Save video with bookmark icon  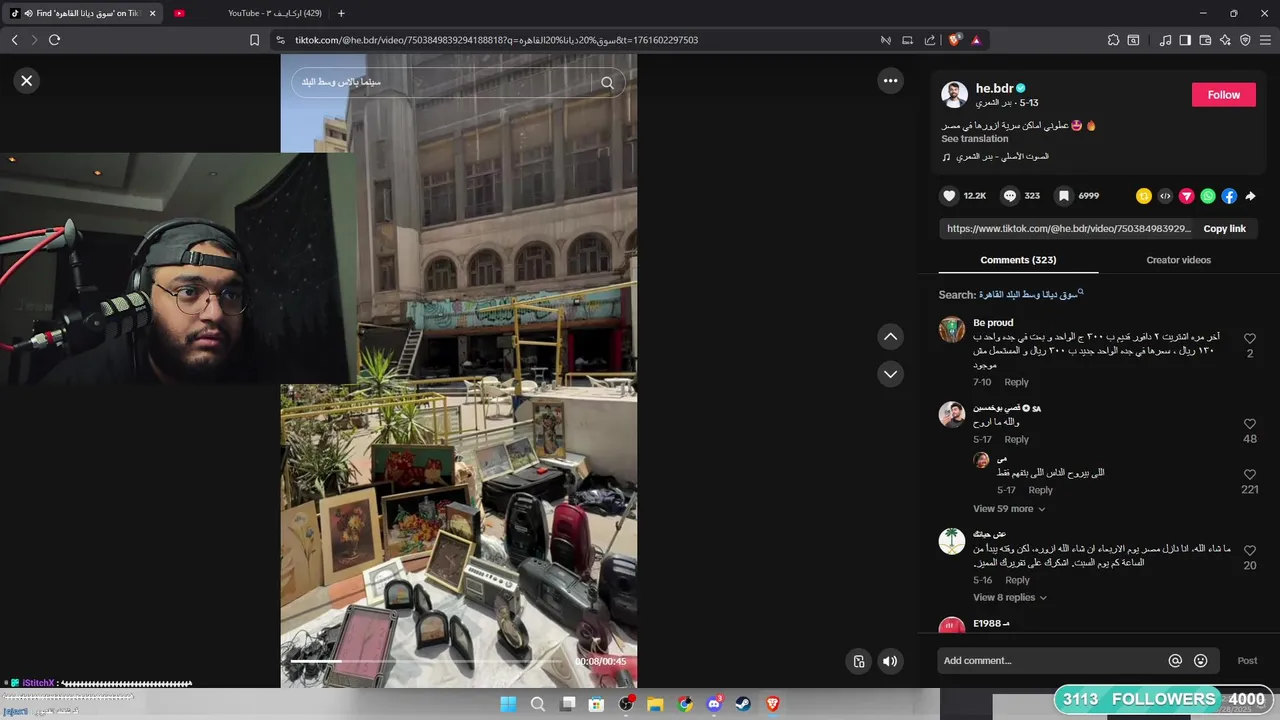1064,196
